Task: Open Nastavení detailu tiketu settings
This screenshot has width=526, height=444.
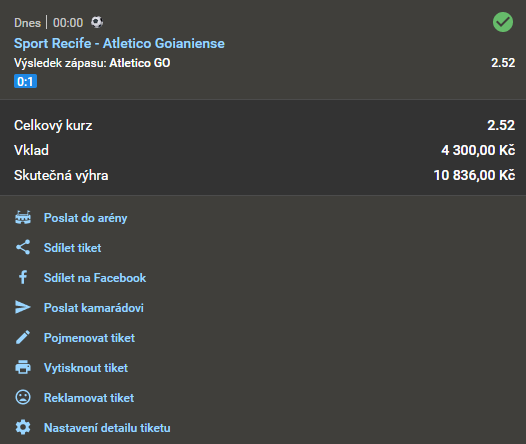Action: coord(107,428)
